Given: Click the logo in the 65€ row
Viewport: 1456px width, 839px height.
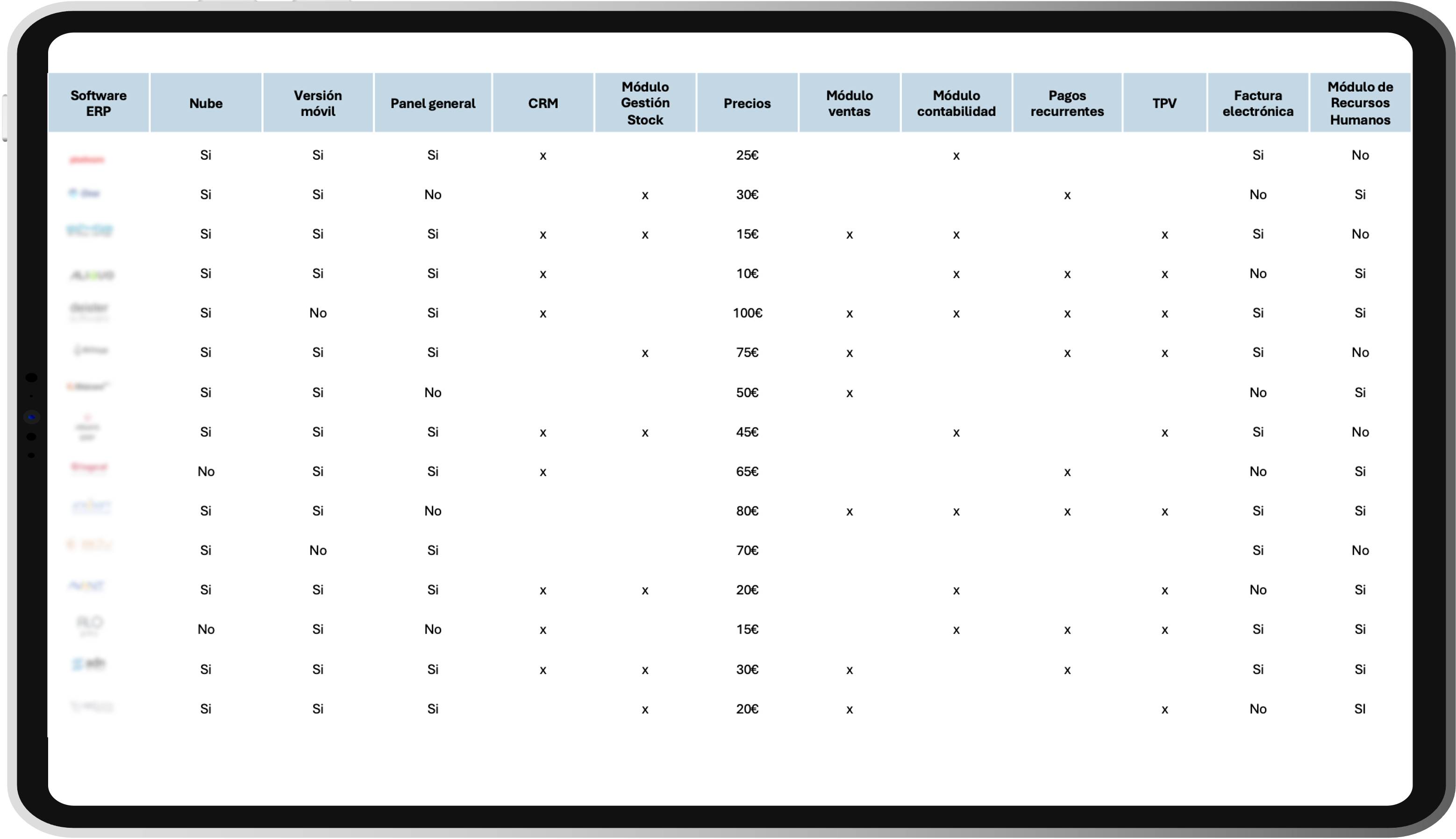Looking at the screenshot, I should [89, 467].
